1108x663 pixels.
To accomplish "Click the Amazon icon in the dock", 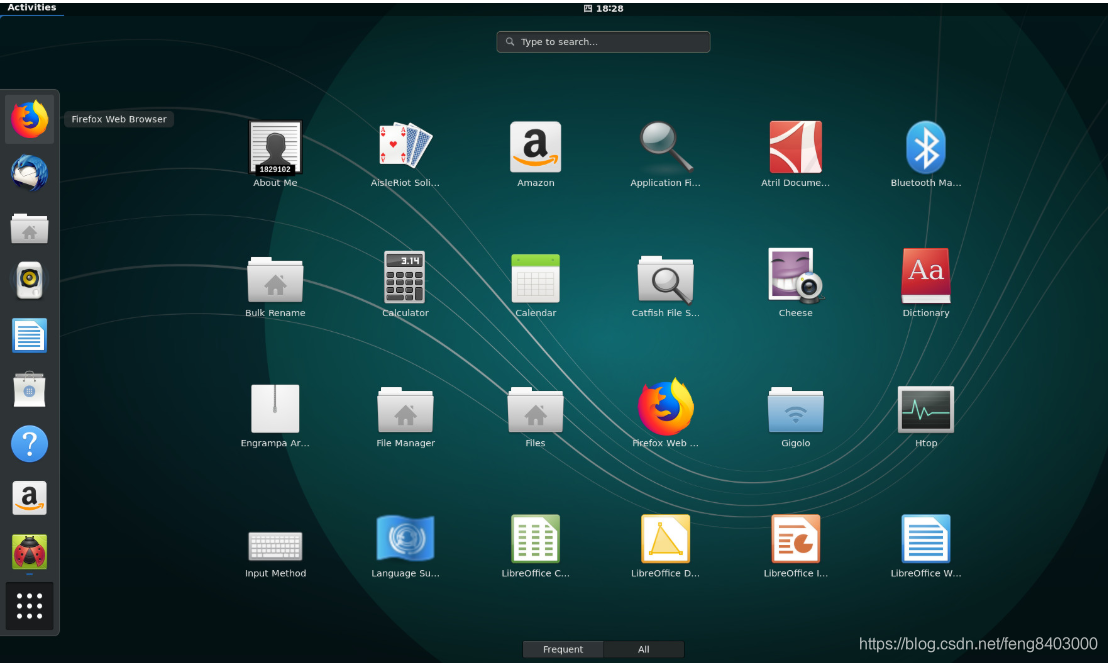I will [x=30, y=498].
